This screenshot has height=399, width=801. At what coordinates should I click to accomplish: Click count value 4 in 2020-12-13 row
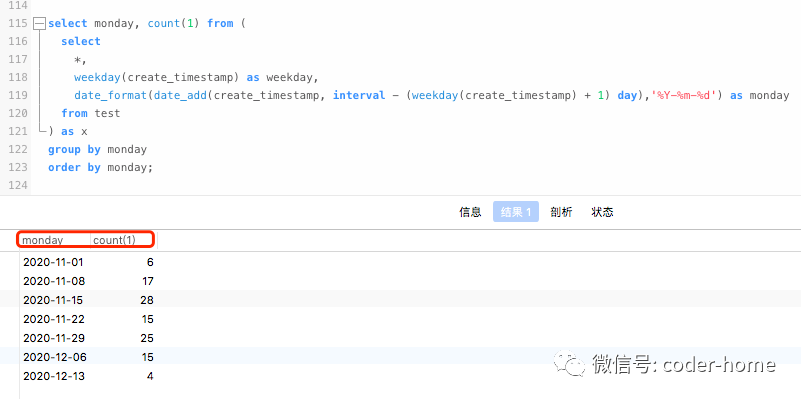(x=150, y=376)
